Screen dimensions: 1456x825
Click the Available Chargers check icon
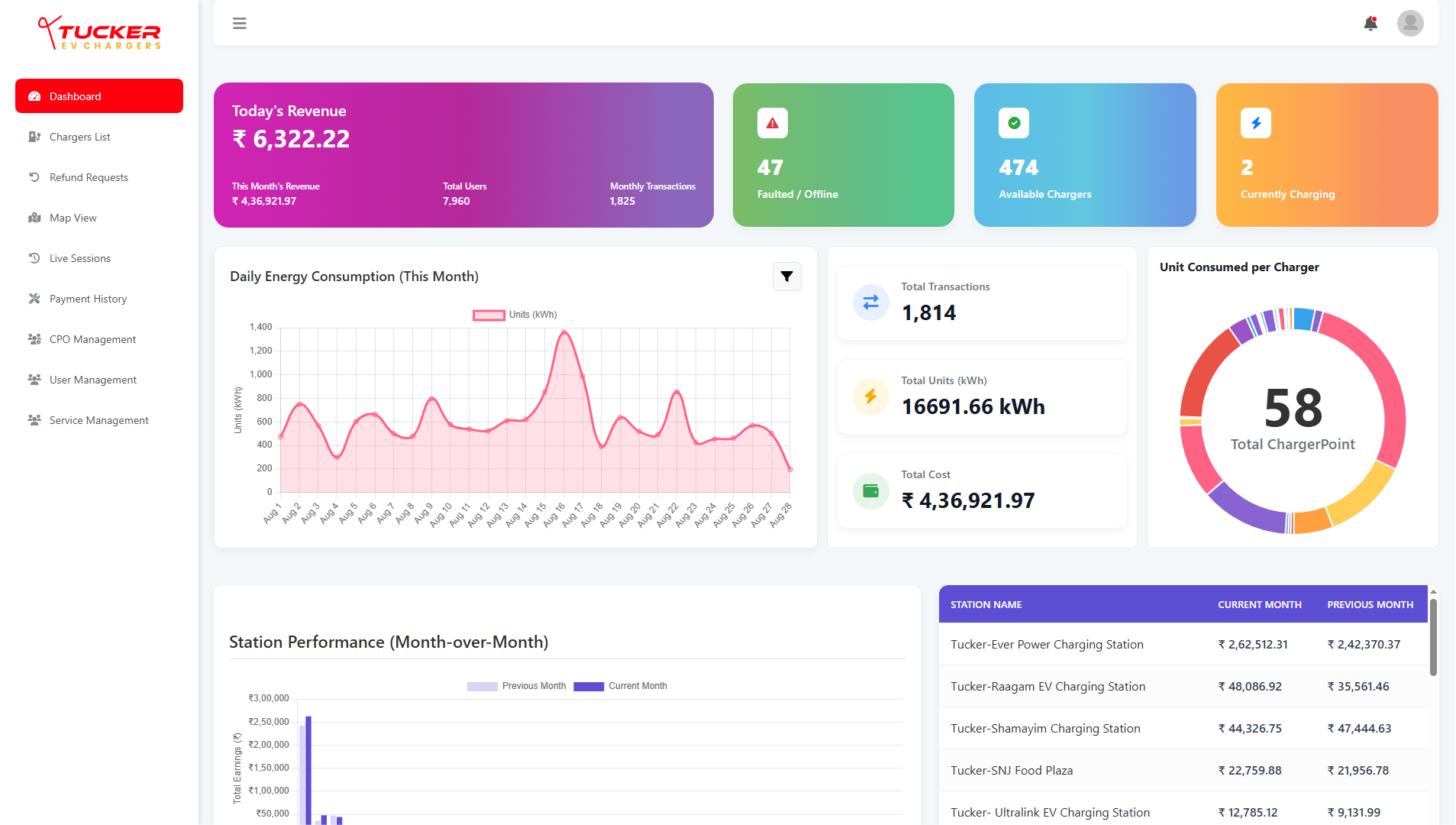click(x=1014, y=123)
